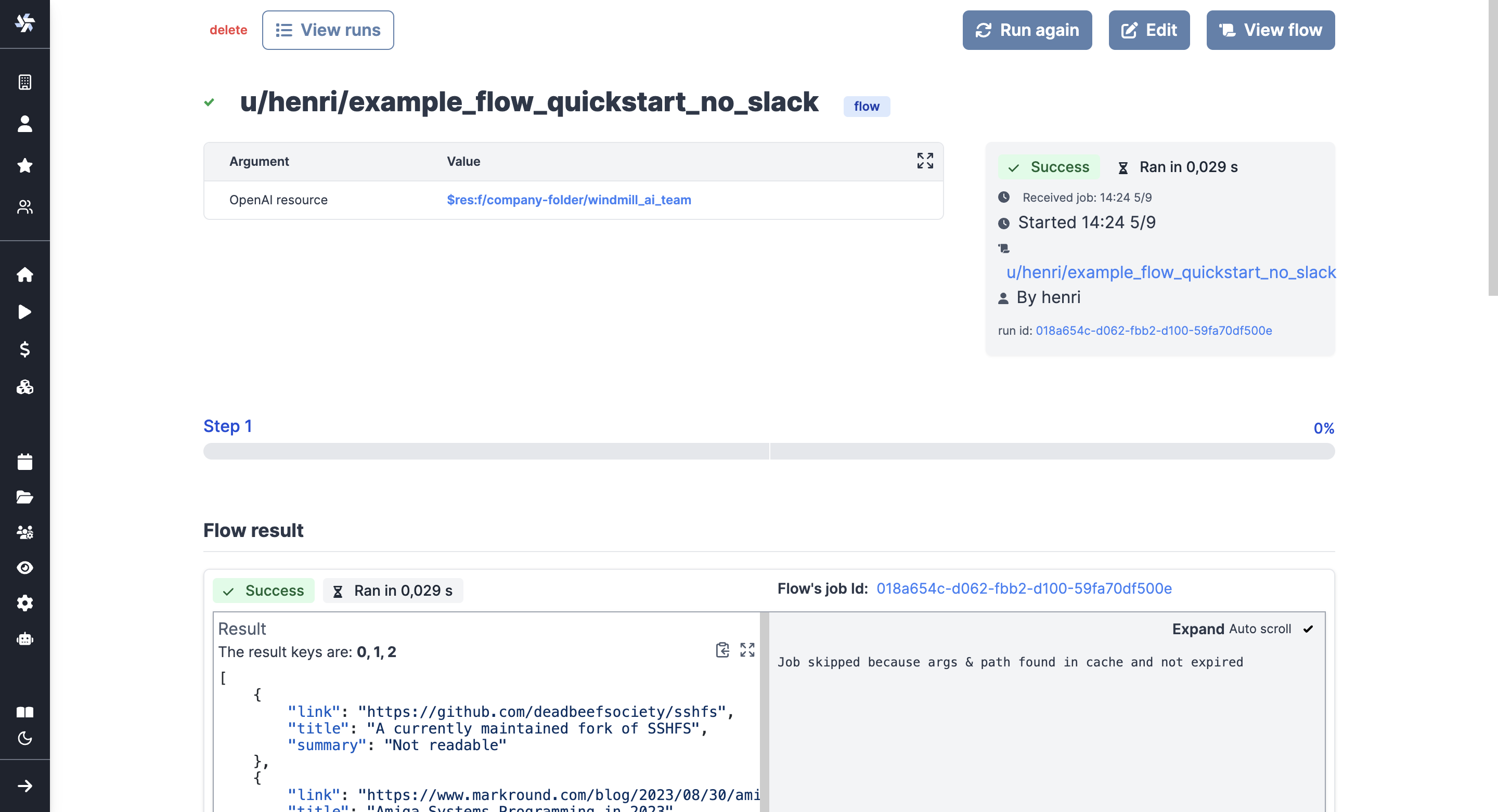Open Resources via the cubes icon
The image size is (1498, 812).
click(x=24, y=387)
